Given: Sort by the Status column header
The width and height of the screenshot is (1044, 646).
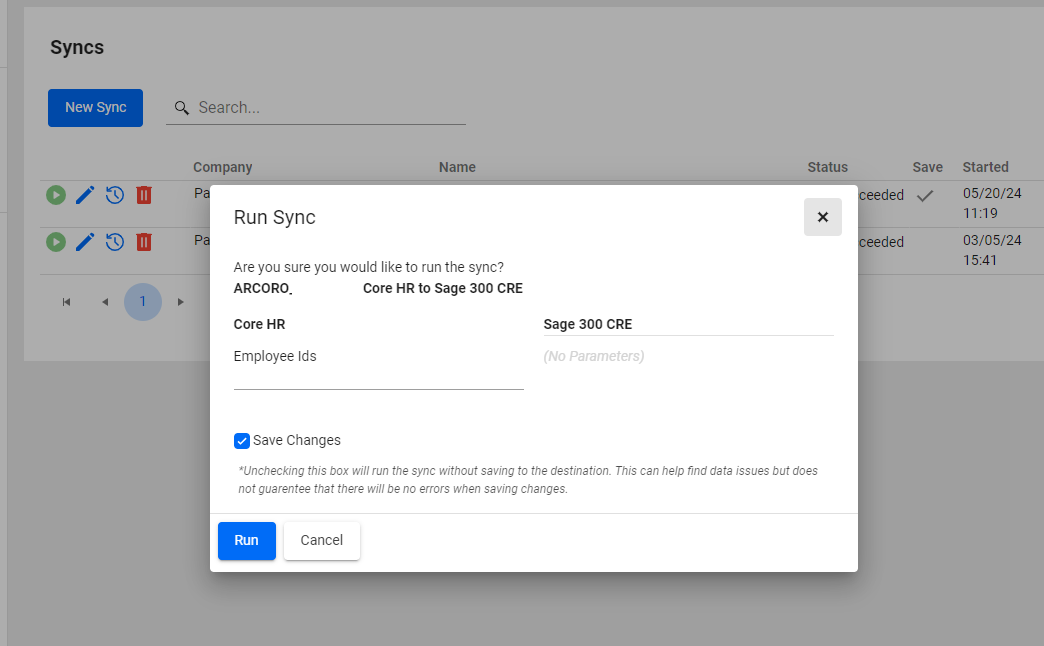Looking at the screenshot, I should pos(828,167).
